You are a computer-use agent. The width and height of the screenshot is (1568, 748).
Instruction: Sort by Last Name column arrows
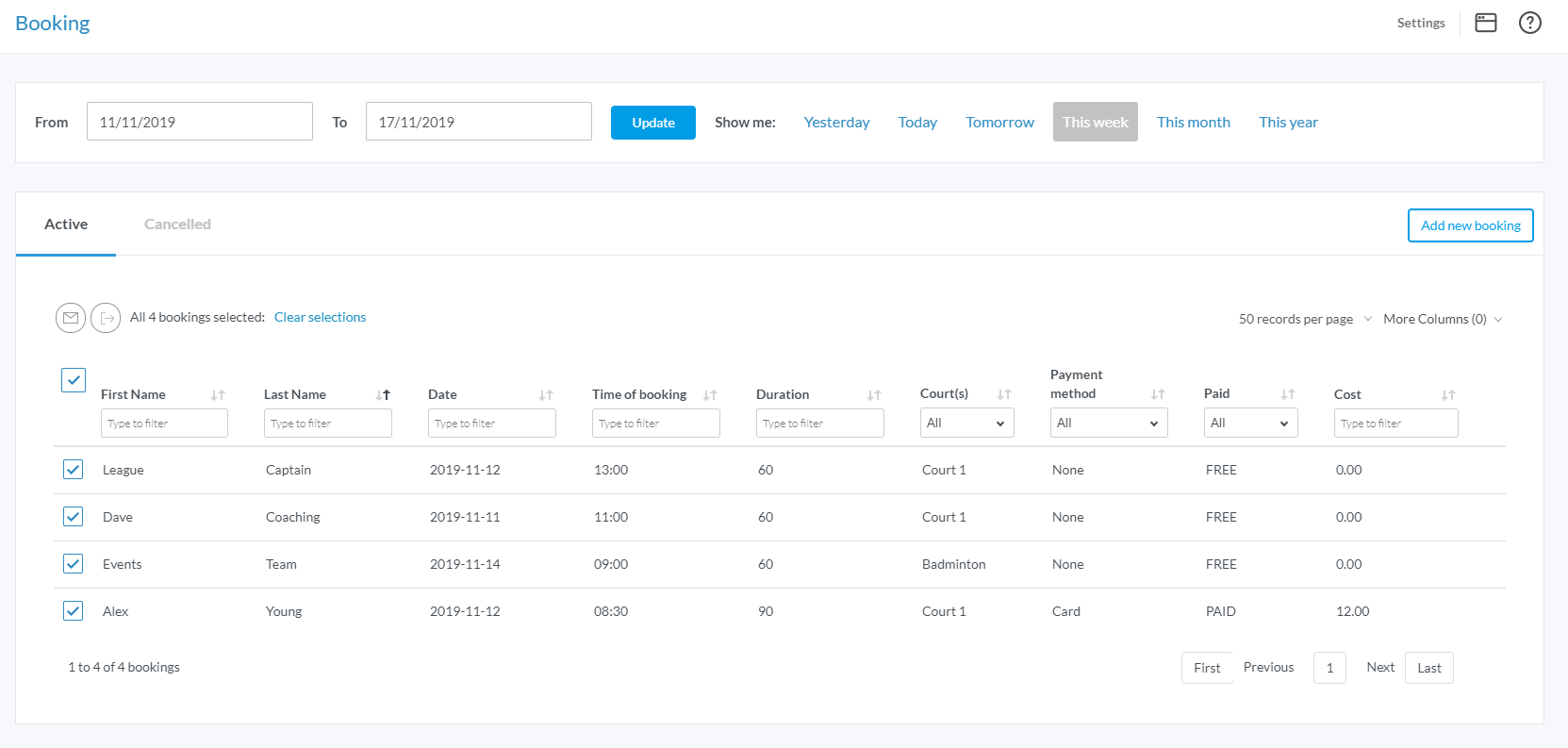tap(383, 395)
